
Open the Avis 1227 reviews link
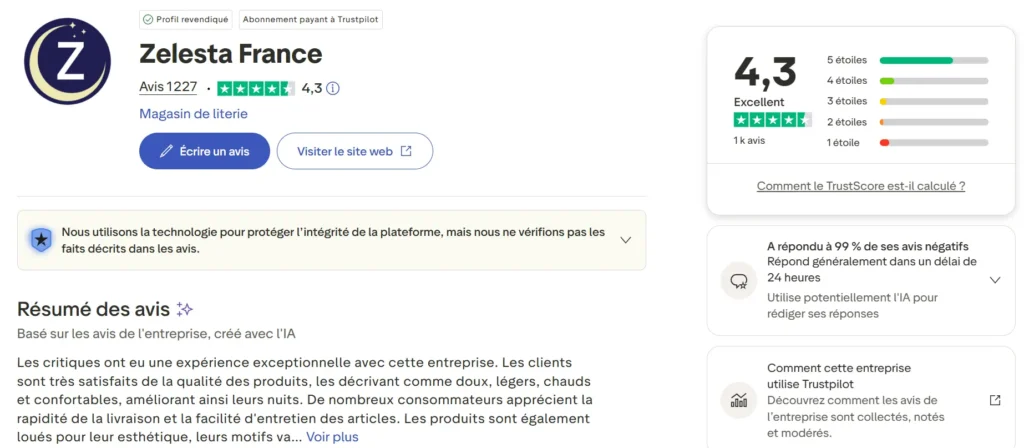click(x=168, y=87)
